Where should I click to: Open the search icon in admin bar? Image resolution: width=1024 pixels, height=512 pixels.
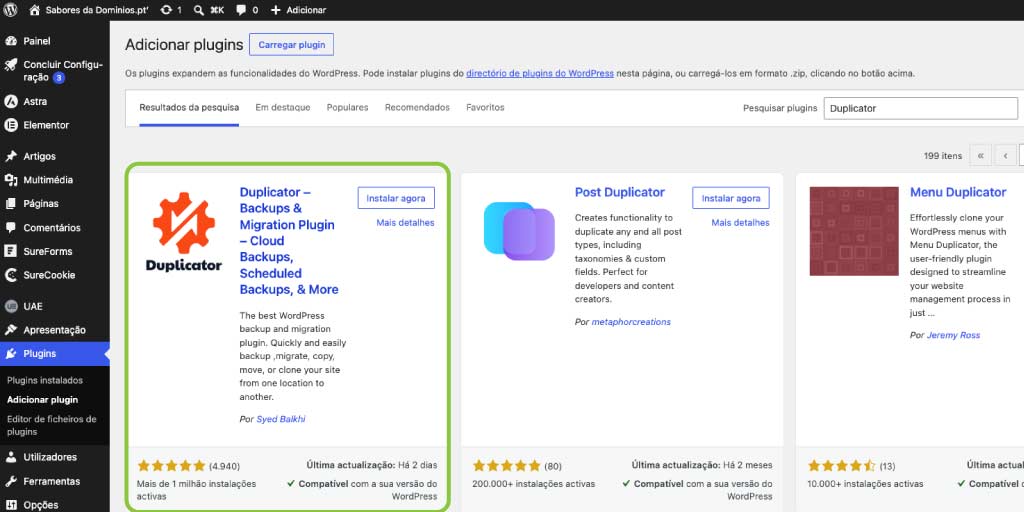(199, 10)
